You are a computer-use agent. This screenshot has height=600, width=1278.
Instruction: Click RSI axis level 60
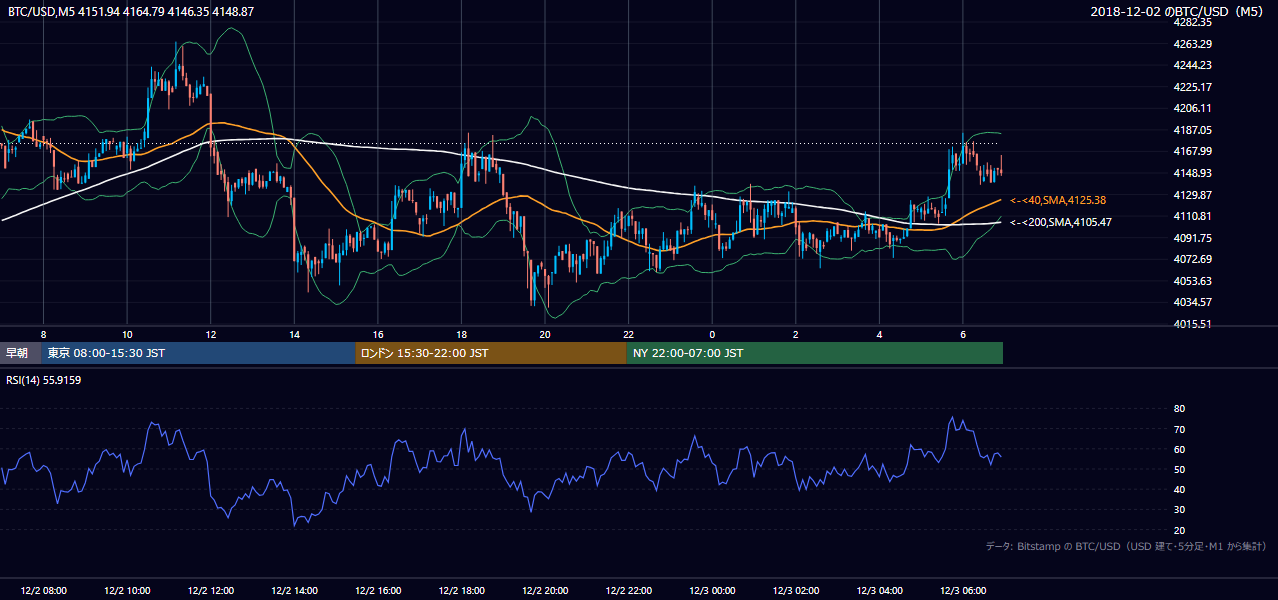click(1179, 450)
